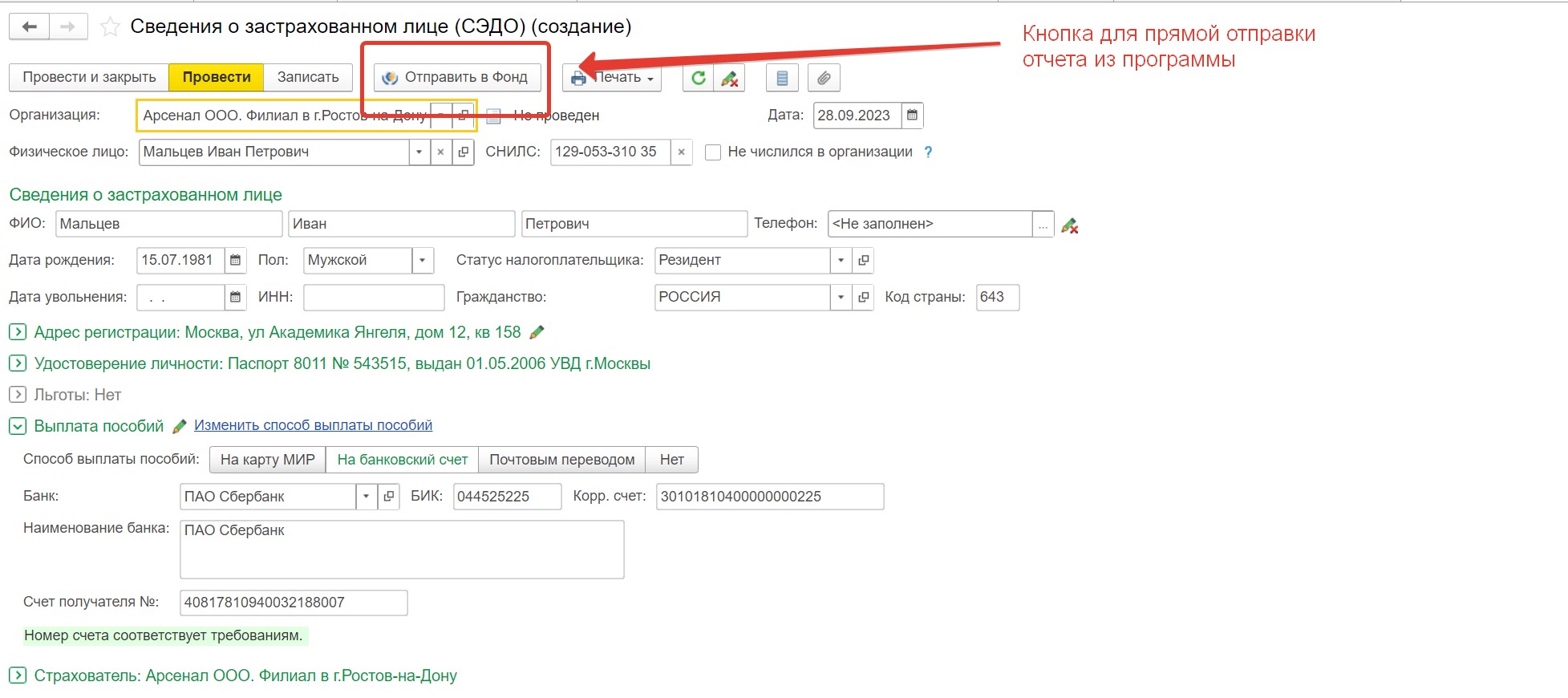Click the first name field containing Иван
1568x698 pixels.
point(401,224)
